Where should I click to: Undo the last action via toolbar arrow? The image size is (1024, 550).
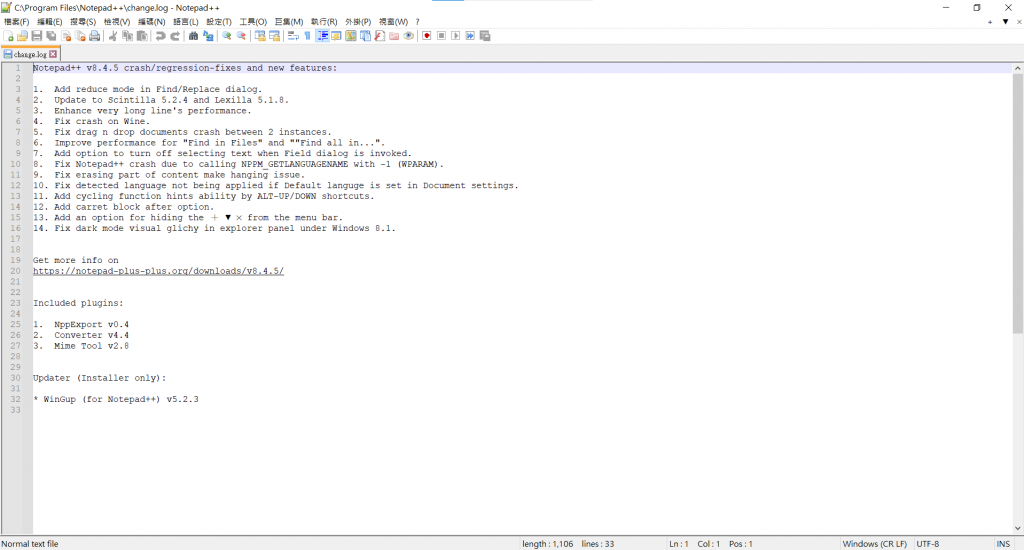click(x=160, y=36)
